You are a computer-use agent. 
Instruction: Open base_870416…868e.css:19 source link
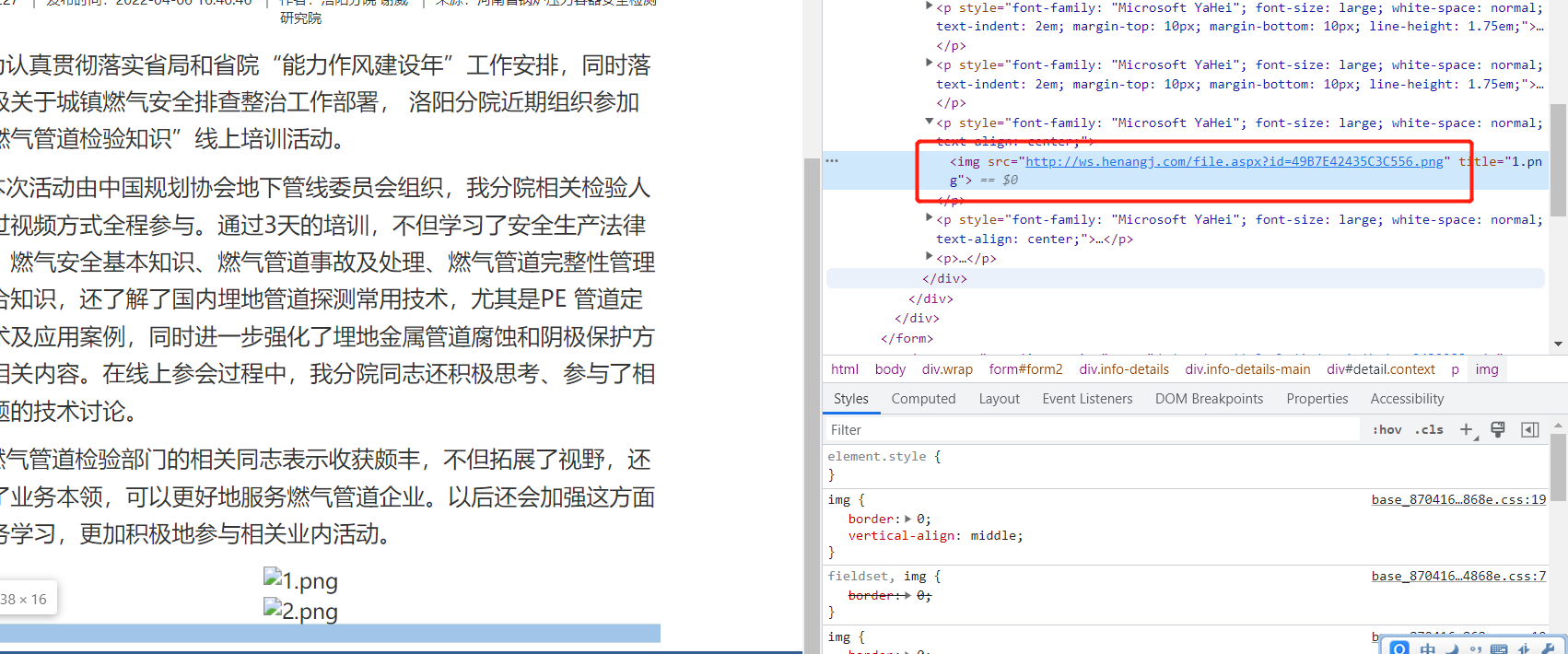(1458, 499)
